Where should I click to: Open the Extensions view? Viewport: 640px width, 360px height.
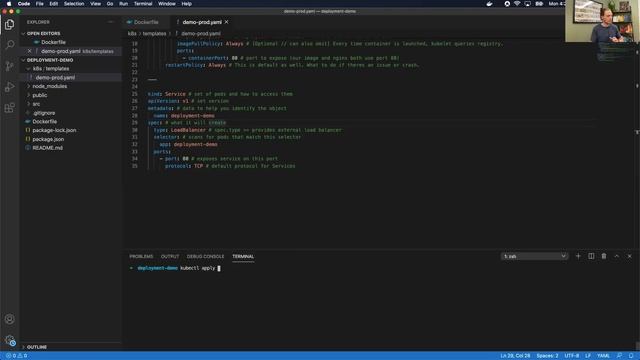[x=9, y=108]
